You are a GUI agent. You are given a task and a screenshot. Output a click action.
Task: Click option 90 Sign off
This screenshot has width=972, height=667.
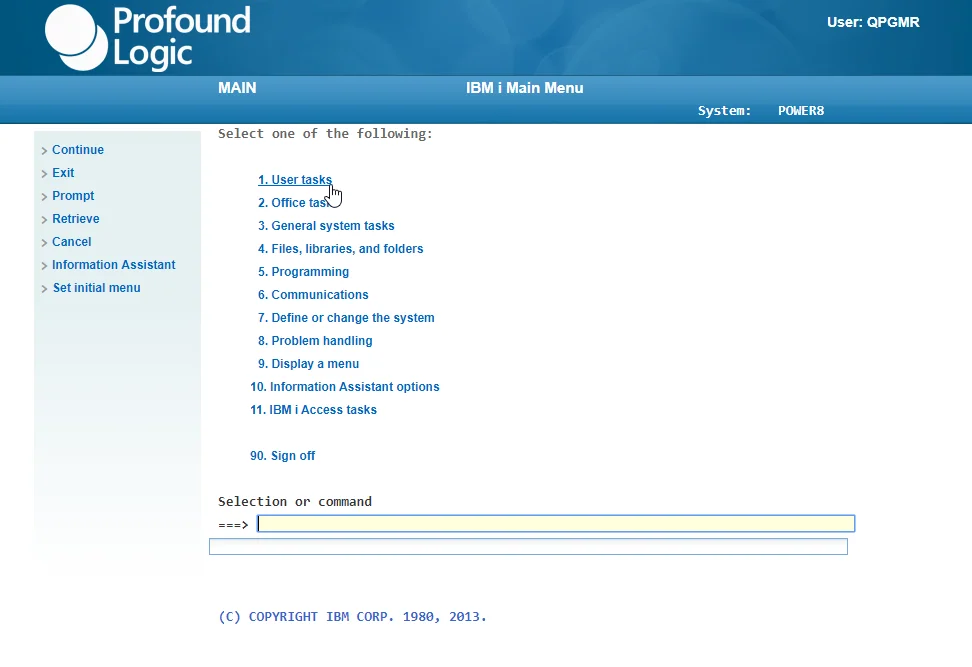(x=282, y=456)
